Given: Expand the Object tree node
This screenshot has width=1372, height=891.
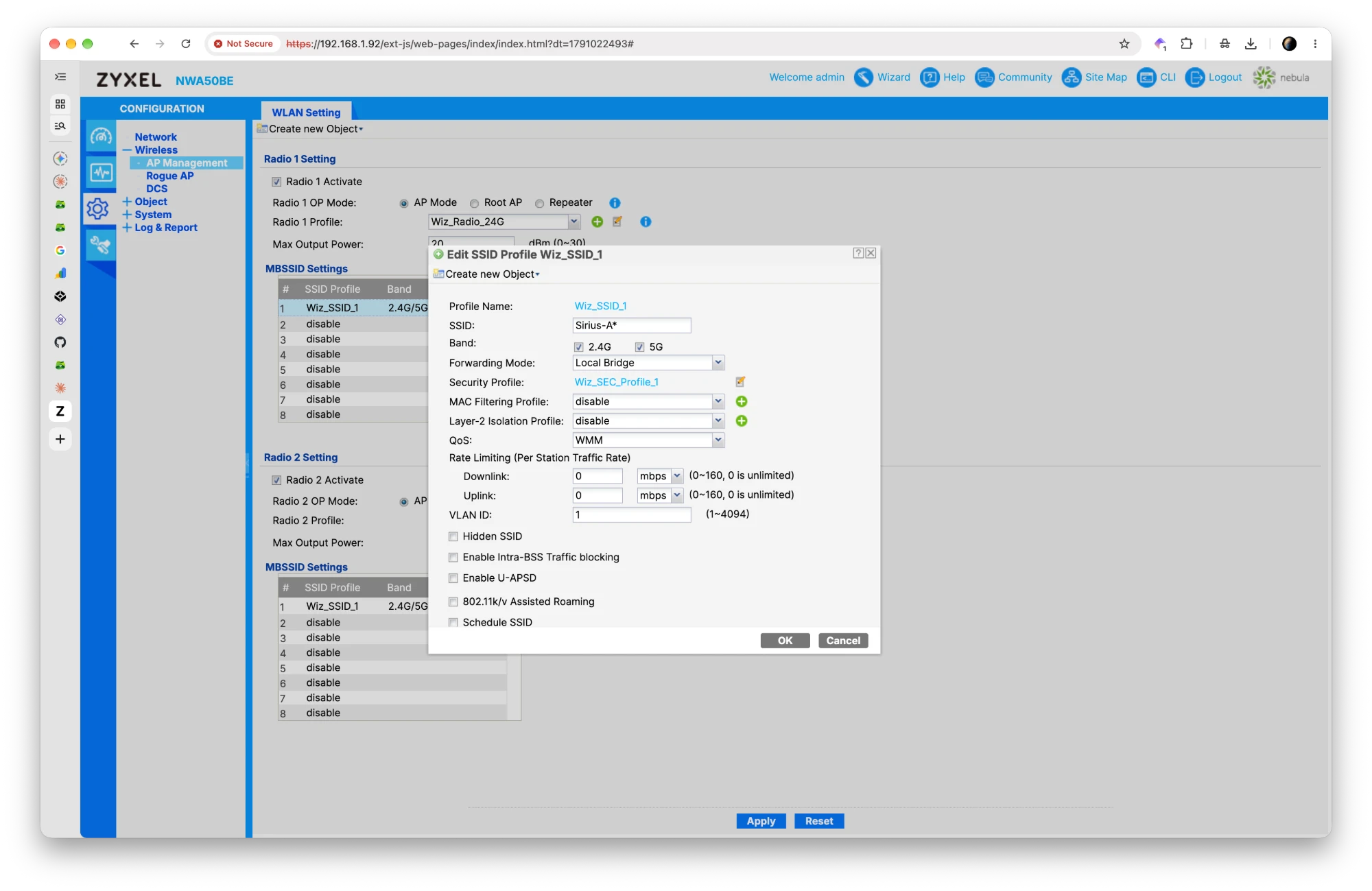Looking at the screenshot, I should [127, 202].
